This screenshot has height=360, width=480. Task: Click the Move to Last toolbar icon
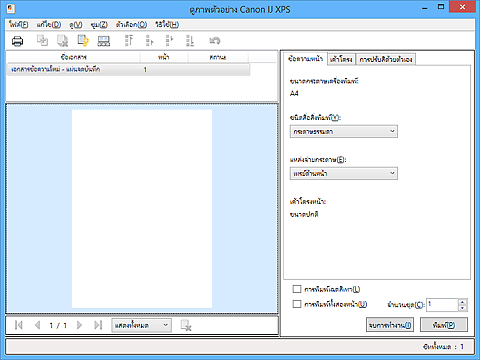pos(190,41)
